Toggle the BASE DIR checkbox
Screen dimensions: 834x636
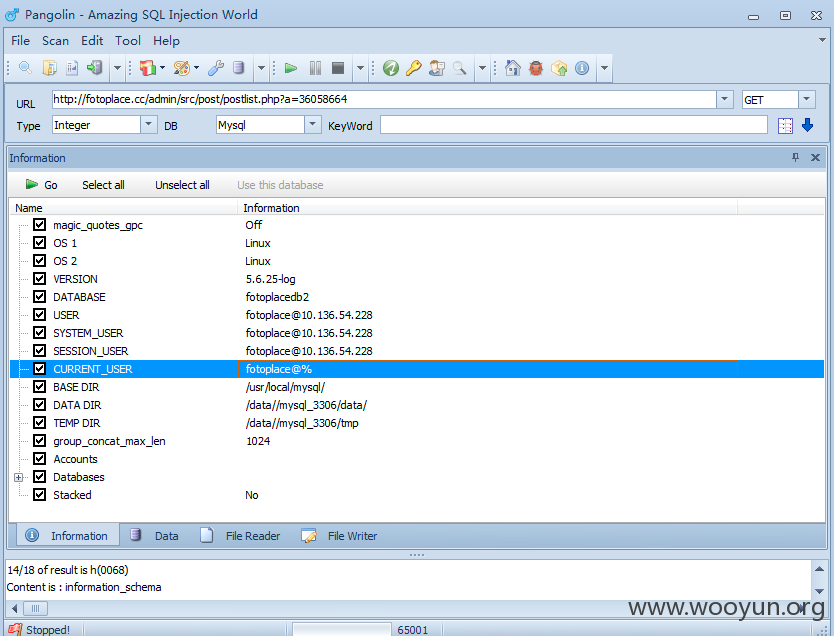coord(39,387)
